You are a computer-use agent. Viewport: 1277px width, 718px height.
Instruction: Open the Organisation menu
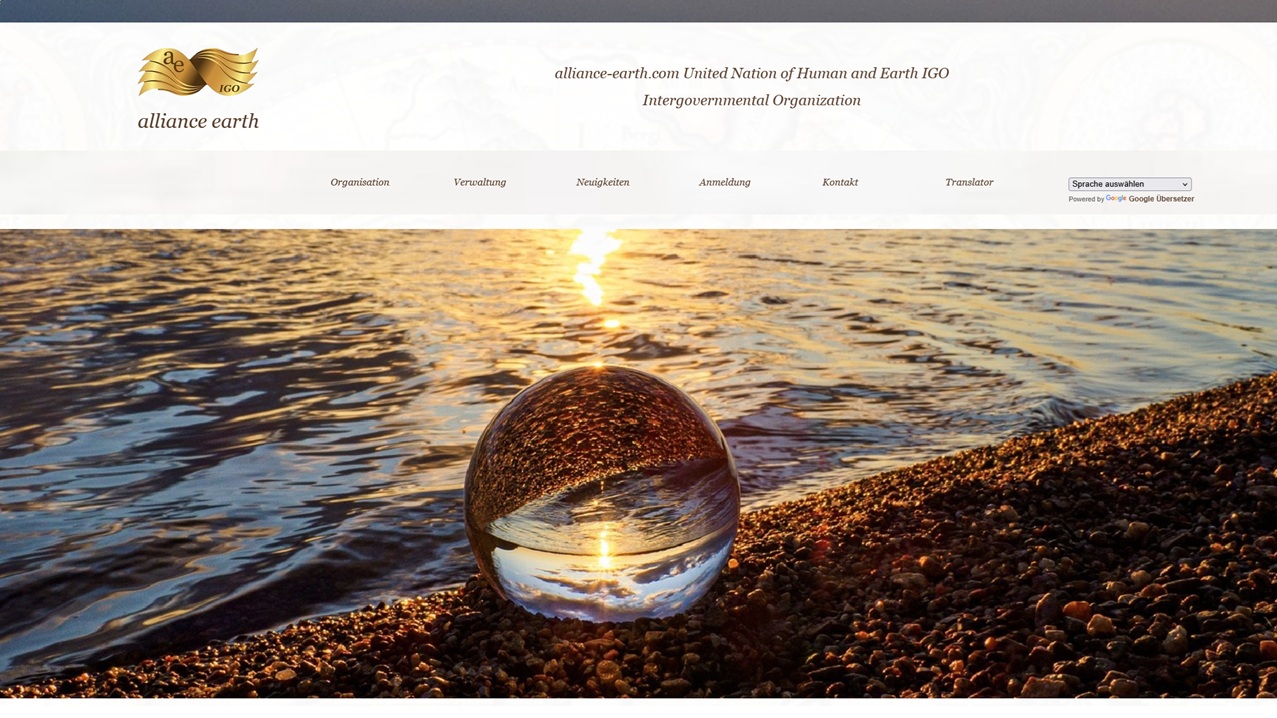pyautogui.click(x=360, y=182)
